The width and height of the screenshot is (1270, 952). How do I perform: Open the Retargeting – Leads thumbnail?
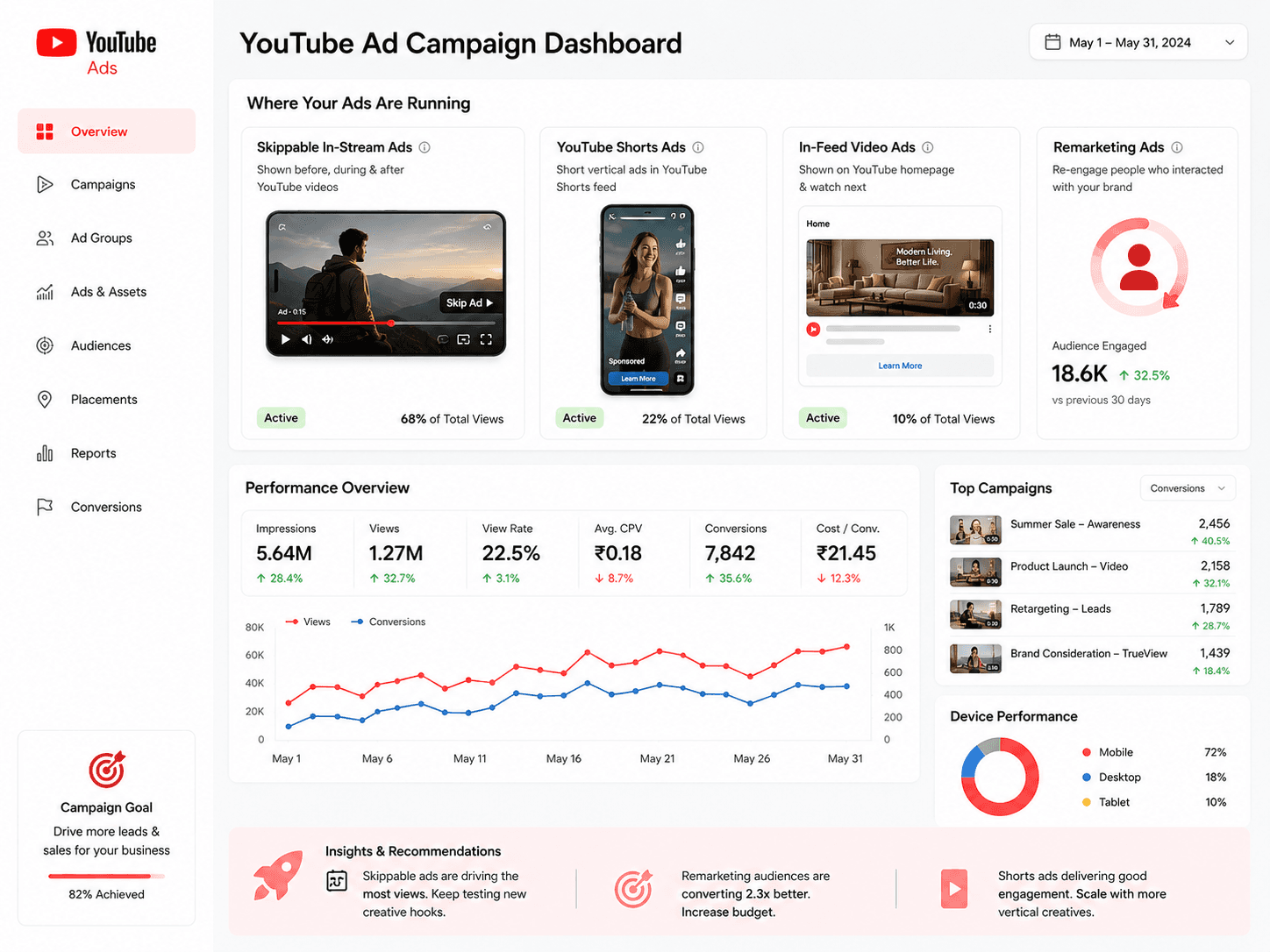pyautogui.click(x=975, y=615)
